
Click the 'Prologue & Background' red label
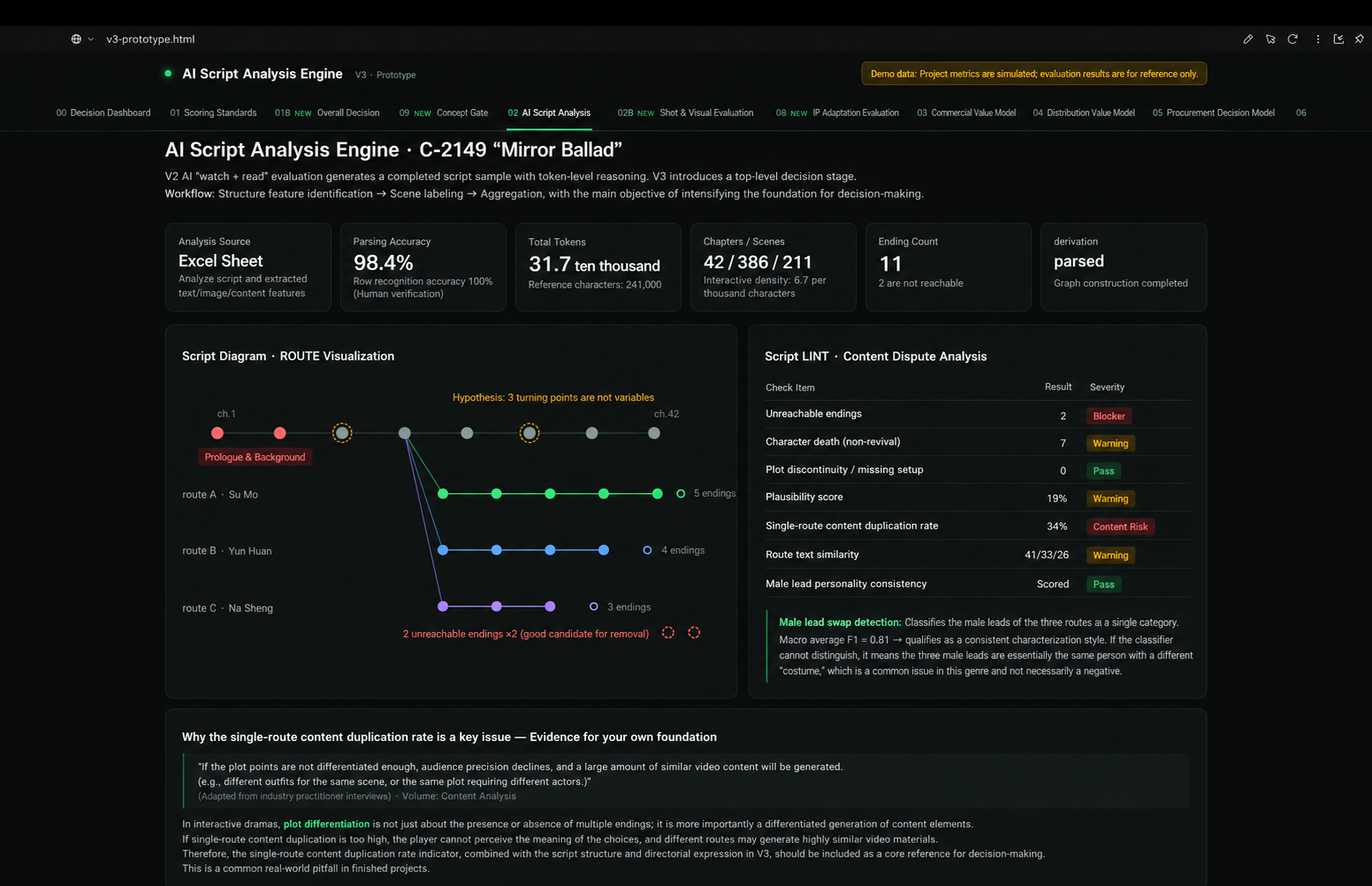(x=255, y=457)
